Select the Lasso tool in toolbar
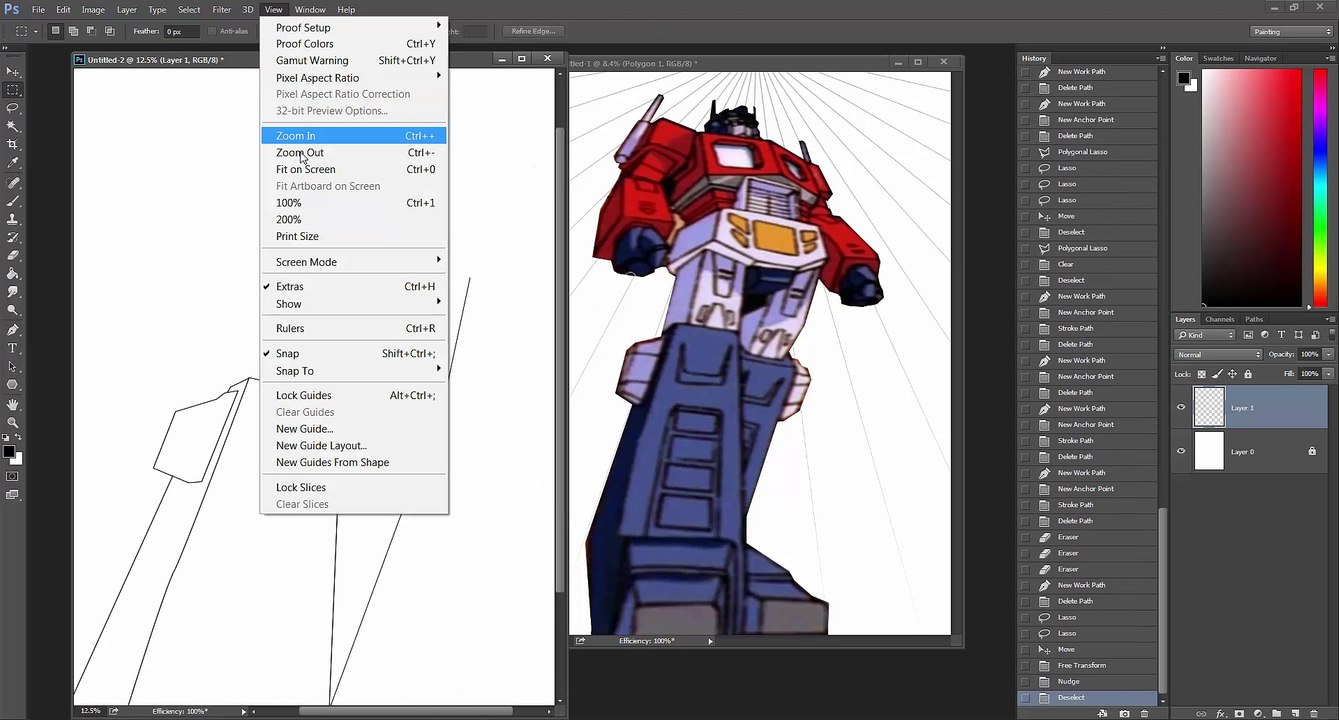1339x720 pixels. coord(13,108)
